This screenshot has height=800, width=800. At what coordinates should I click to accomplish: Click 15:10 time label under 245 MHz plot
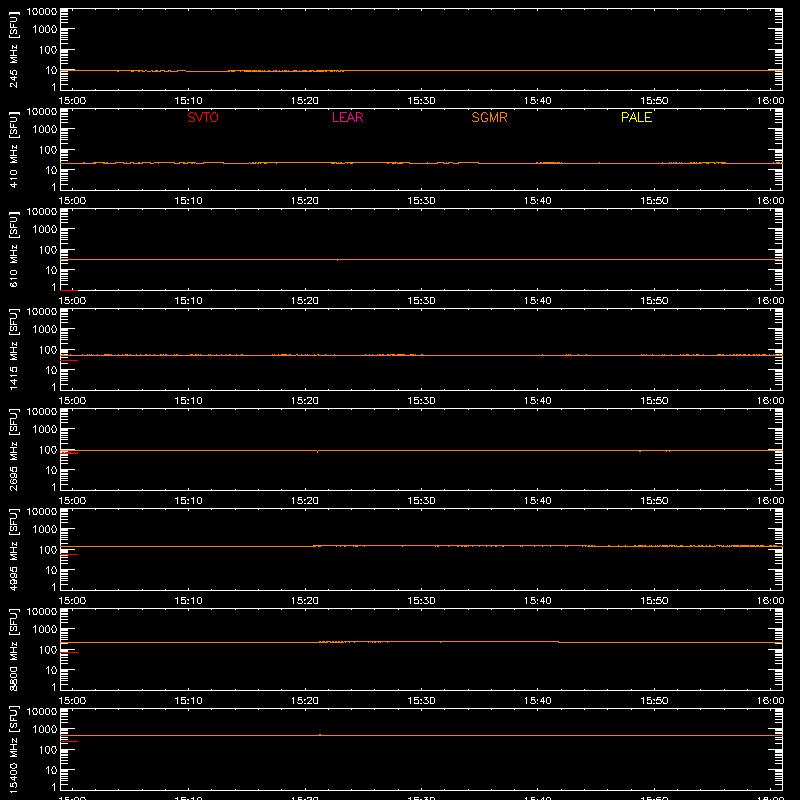click(188, 101)
